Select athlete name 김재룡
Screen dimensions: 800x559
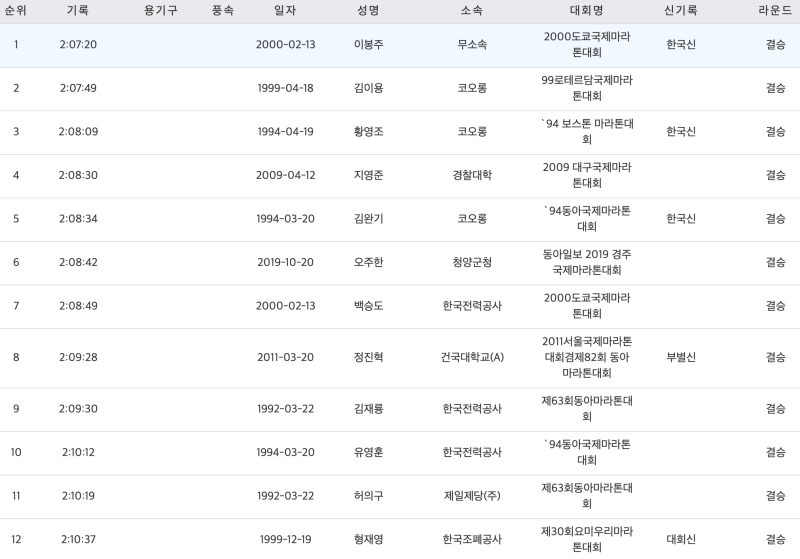(x=368, y=409)
